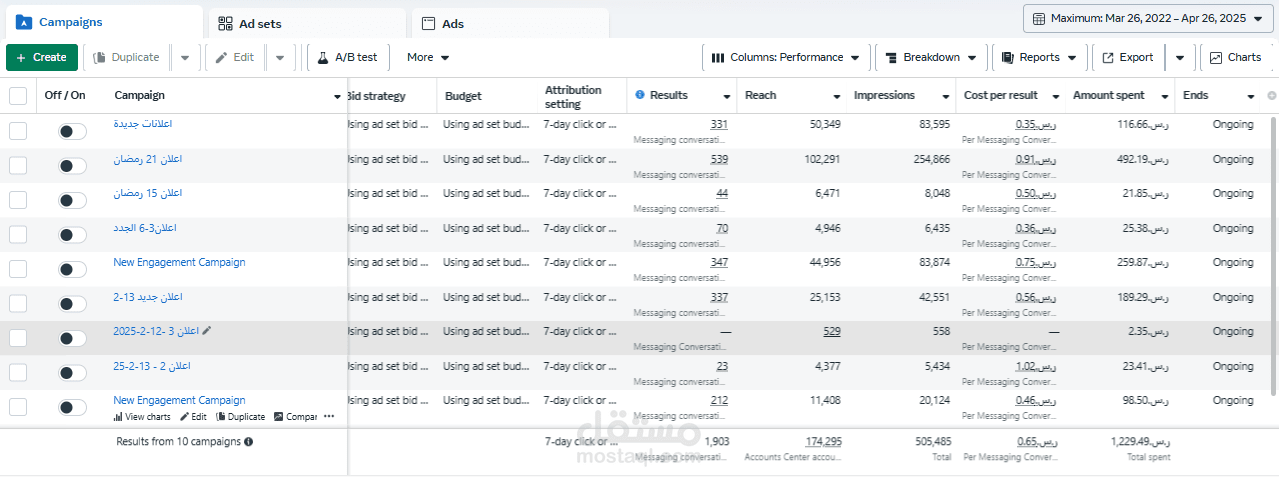Click the vertical scrollbar on the table

(1273, 250)
